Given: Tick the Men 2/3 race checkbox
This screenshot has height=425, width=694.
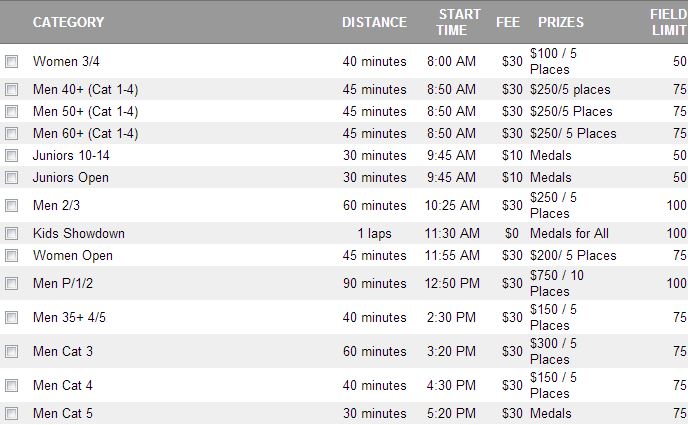Looking at the screenshot, I should (x=12, y=206).
